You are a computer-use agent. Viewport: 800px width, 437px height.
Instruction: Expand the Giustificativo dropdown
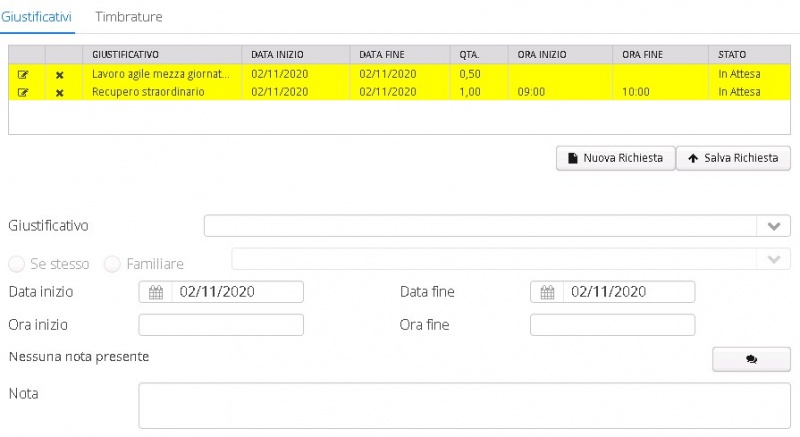click(x=772, y=226)
